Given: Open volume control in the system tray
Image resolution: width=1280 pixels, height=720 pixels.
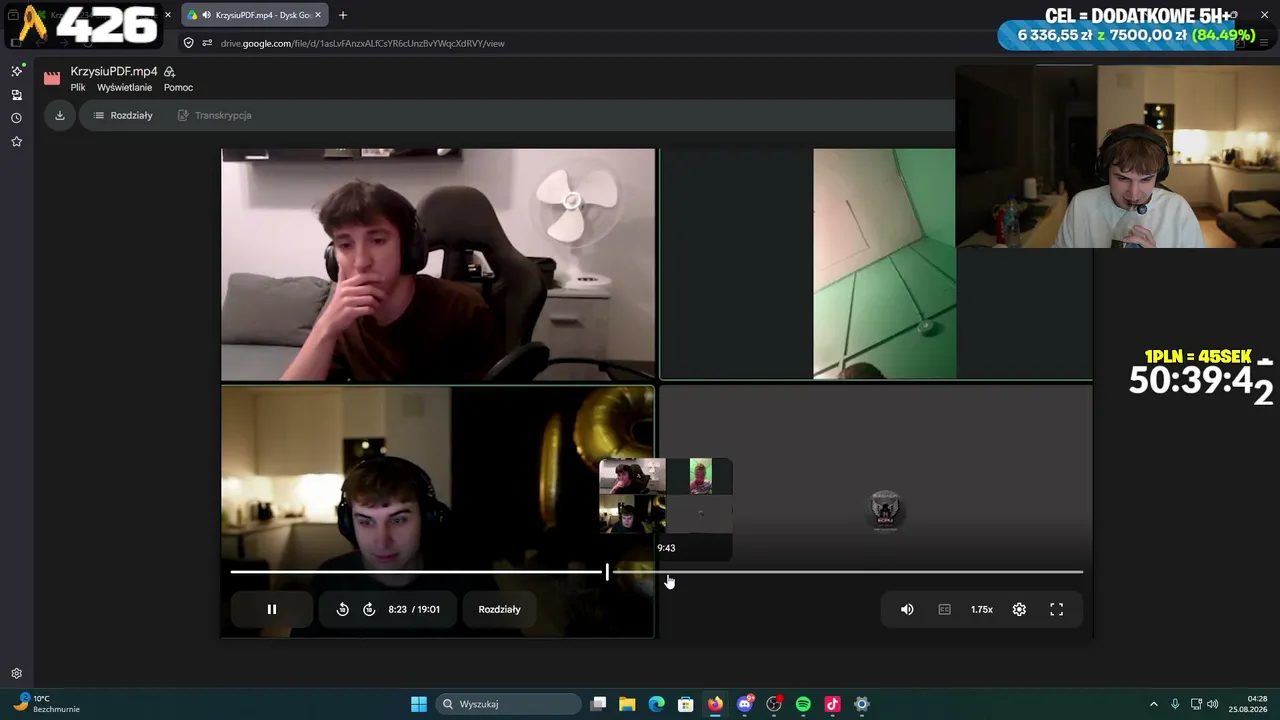Looking at the screenshot, I should tap(1213, 704).
